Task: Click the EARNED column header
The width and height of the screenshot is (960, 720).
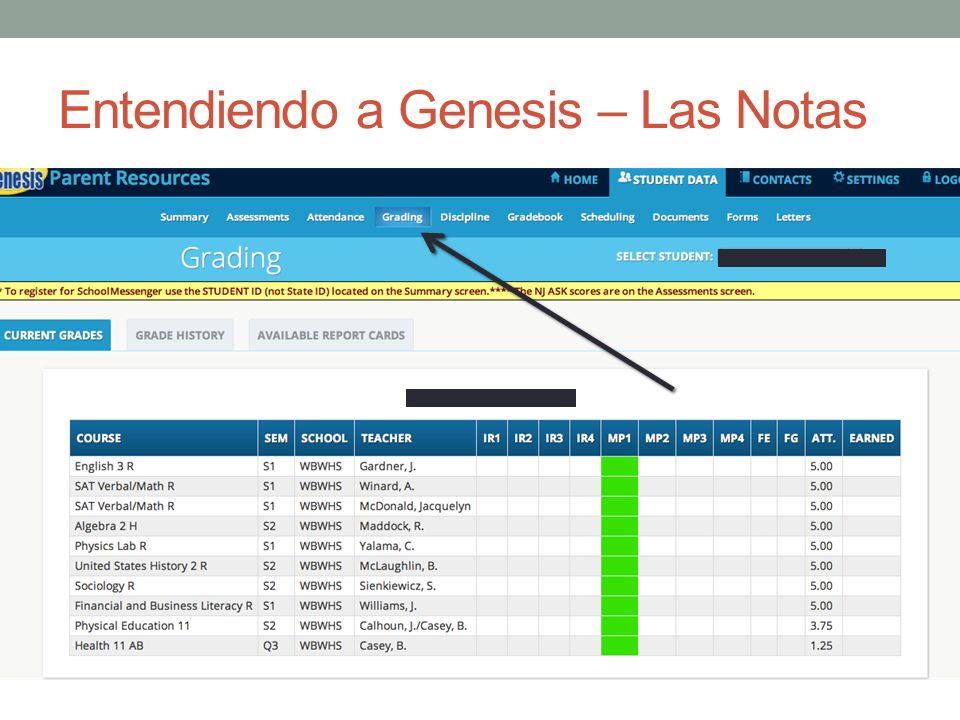Action: [x=871, y=438]
